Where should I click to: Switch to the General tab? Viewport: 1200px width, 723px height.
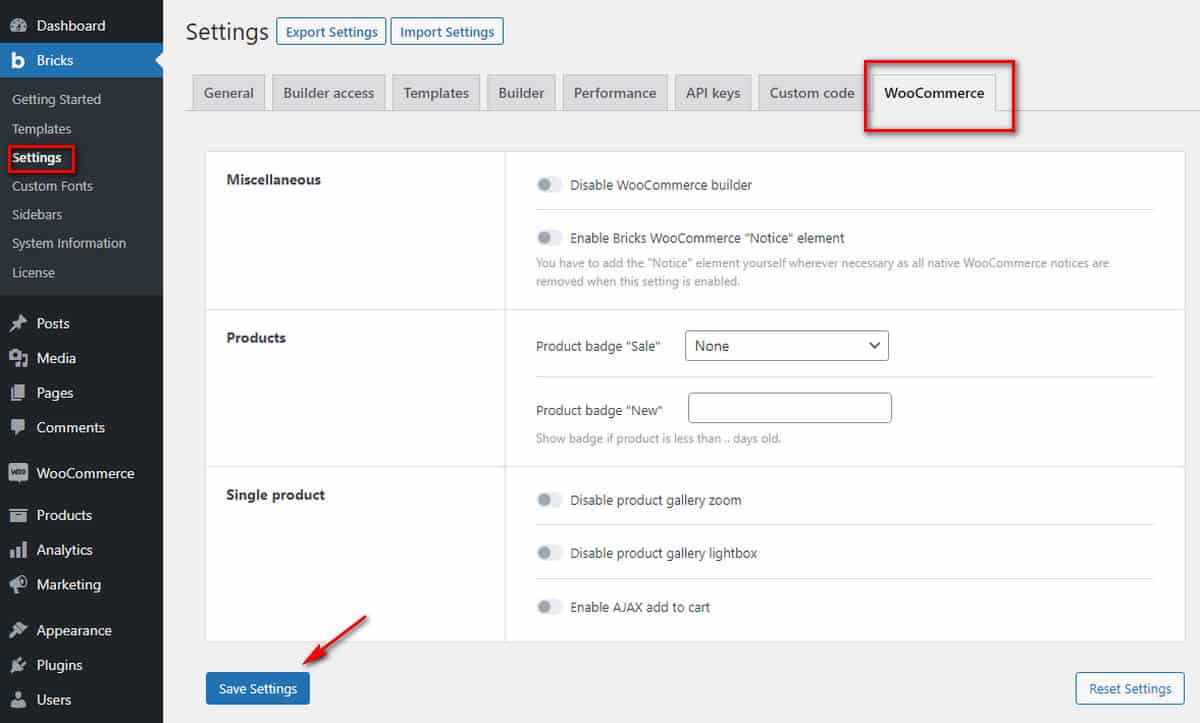pos(229,93)
